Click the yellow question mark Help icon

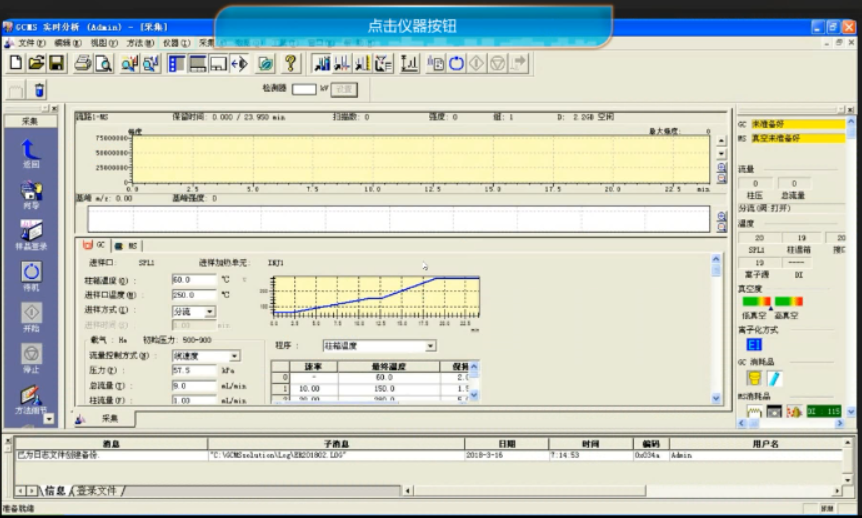(291, 64)
